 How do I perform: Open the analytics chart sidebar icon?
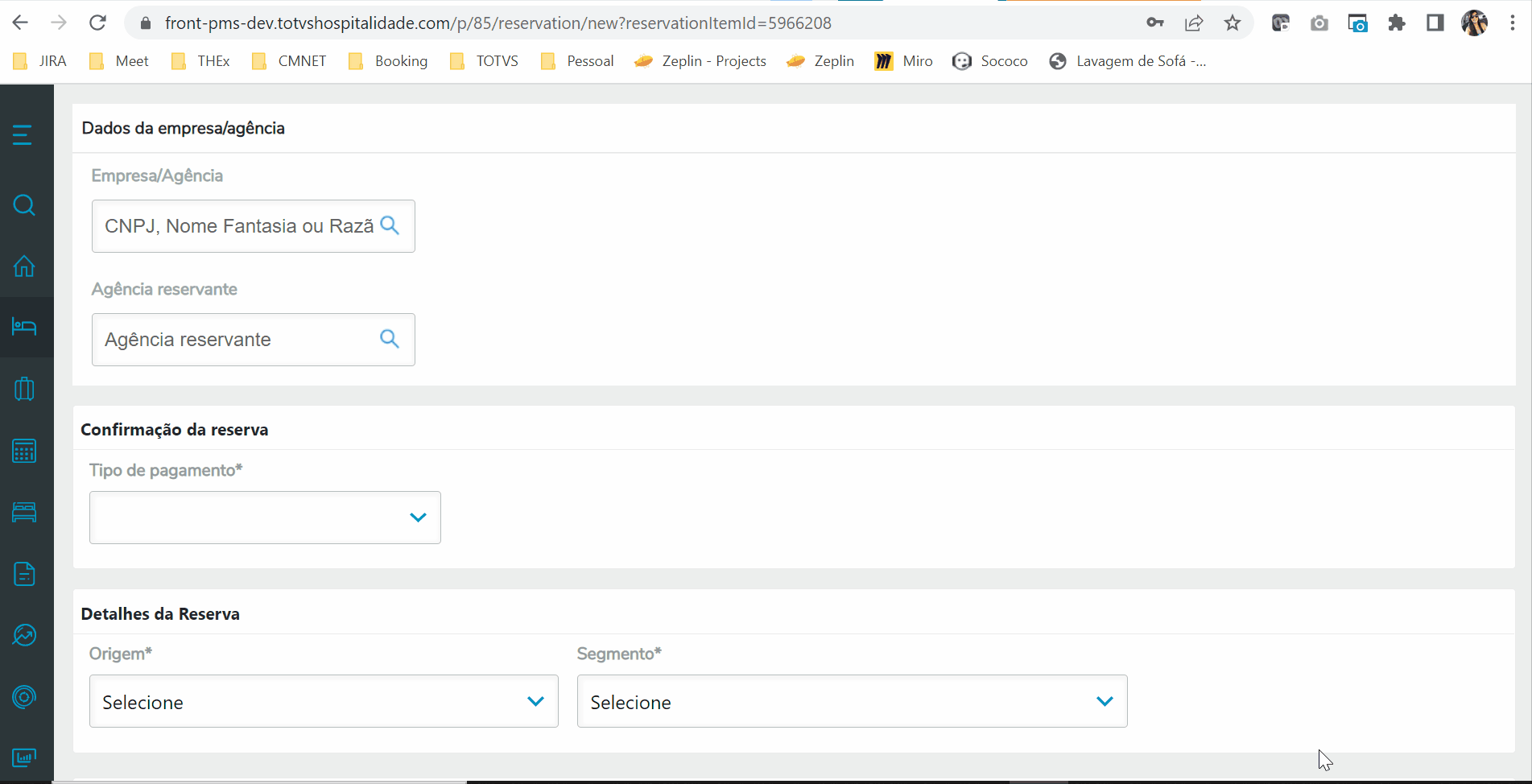(x=24, y=635)
